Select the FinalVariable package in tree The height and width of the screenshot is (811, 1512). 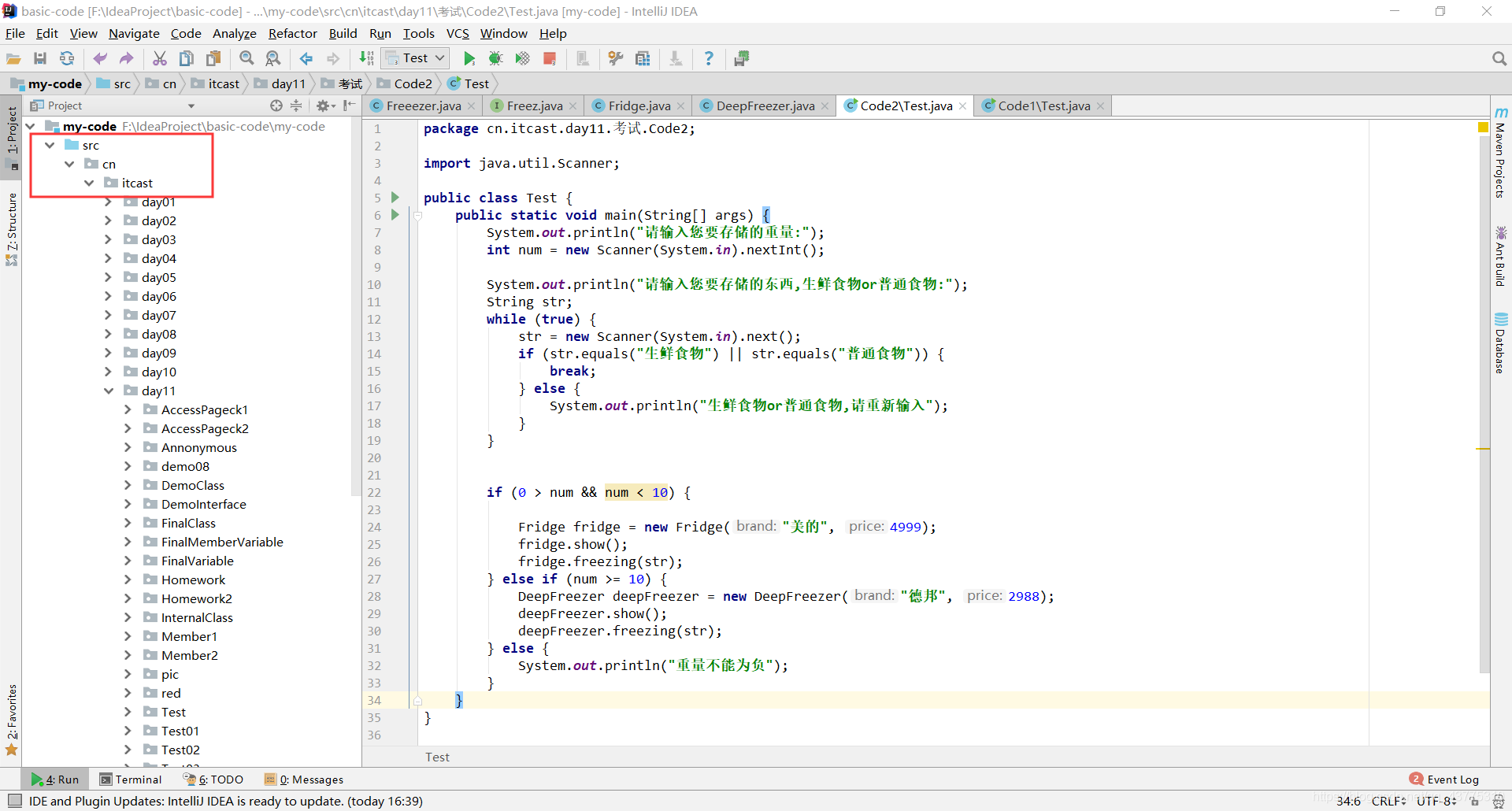[197, 561]
